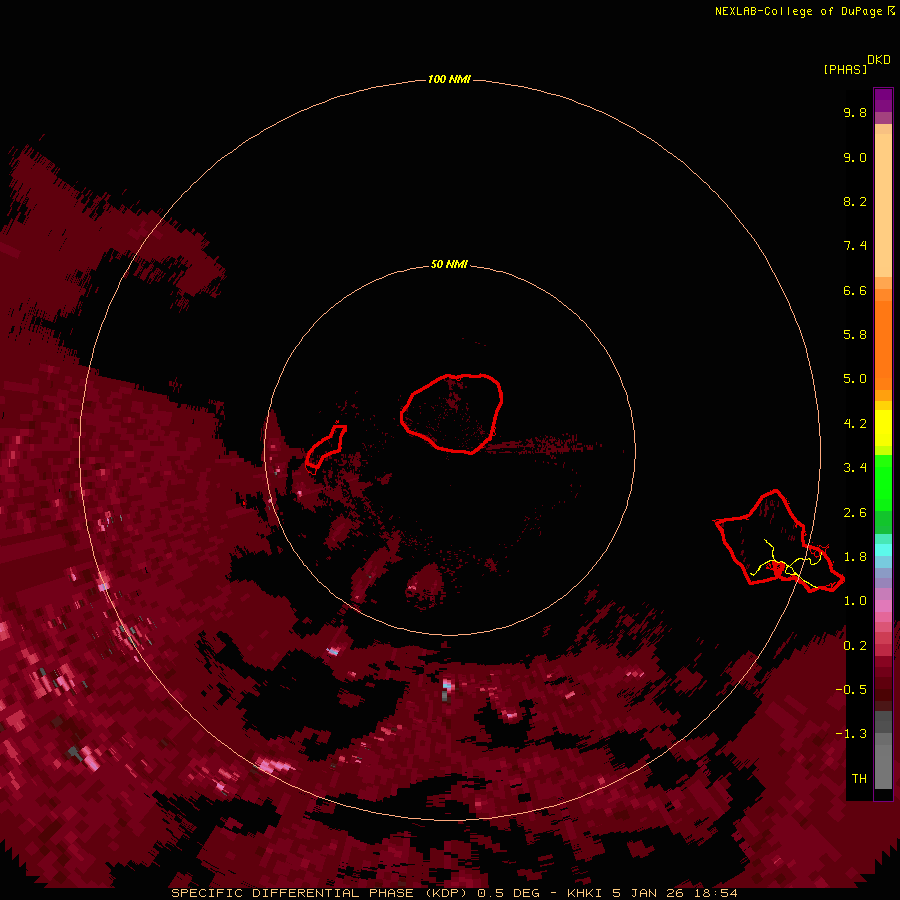
Task: Pick the pale peach segment of the color scale
Action: coord(883,204)
